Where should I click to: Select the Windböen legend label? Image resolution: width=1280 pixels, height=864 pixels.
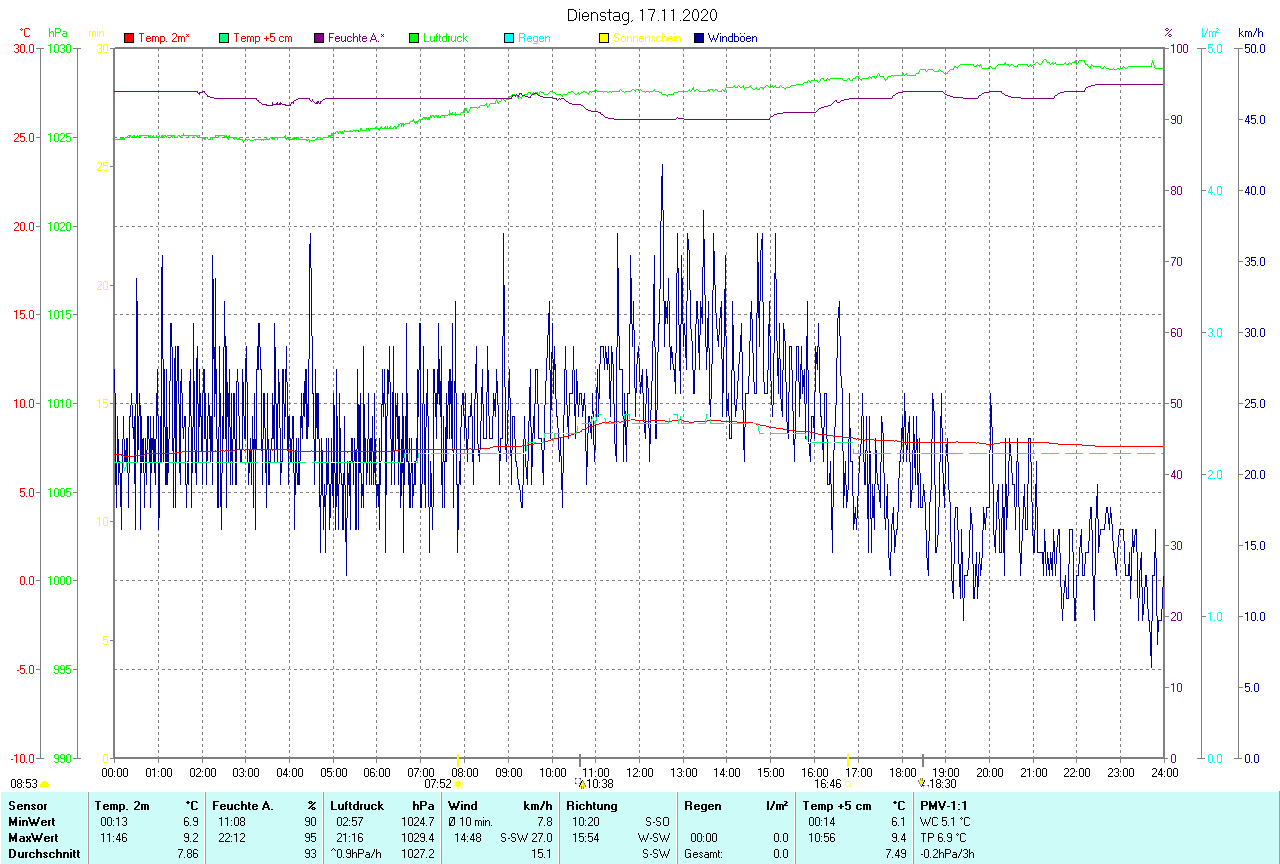pos(732,38)
